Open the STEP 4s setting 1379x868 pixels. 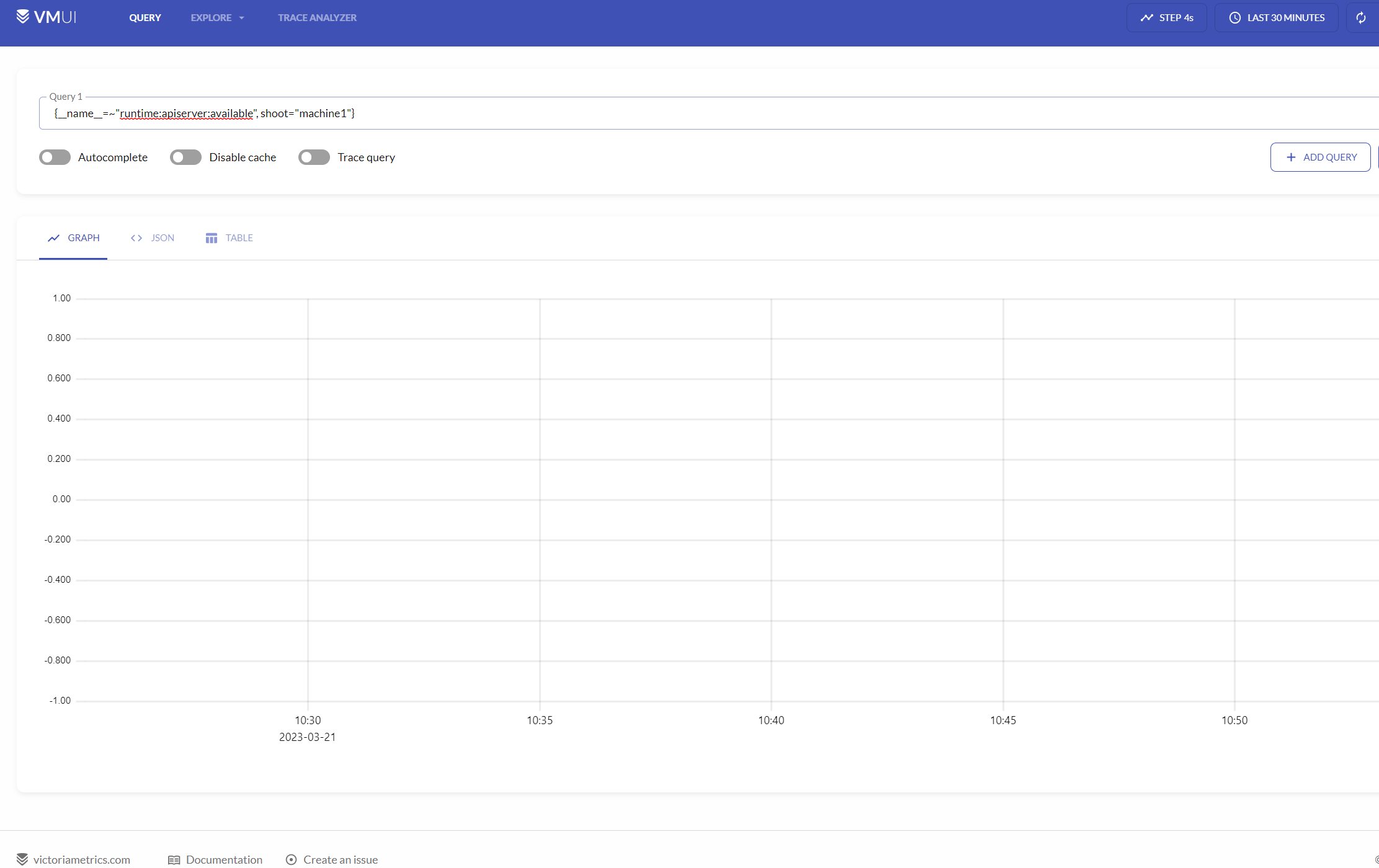(1166, 17)
